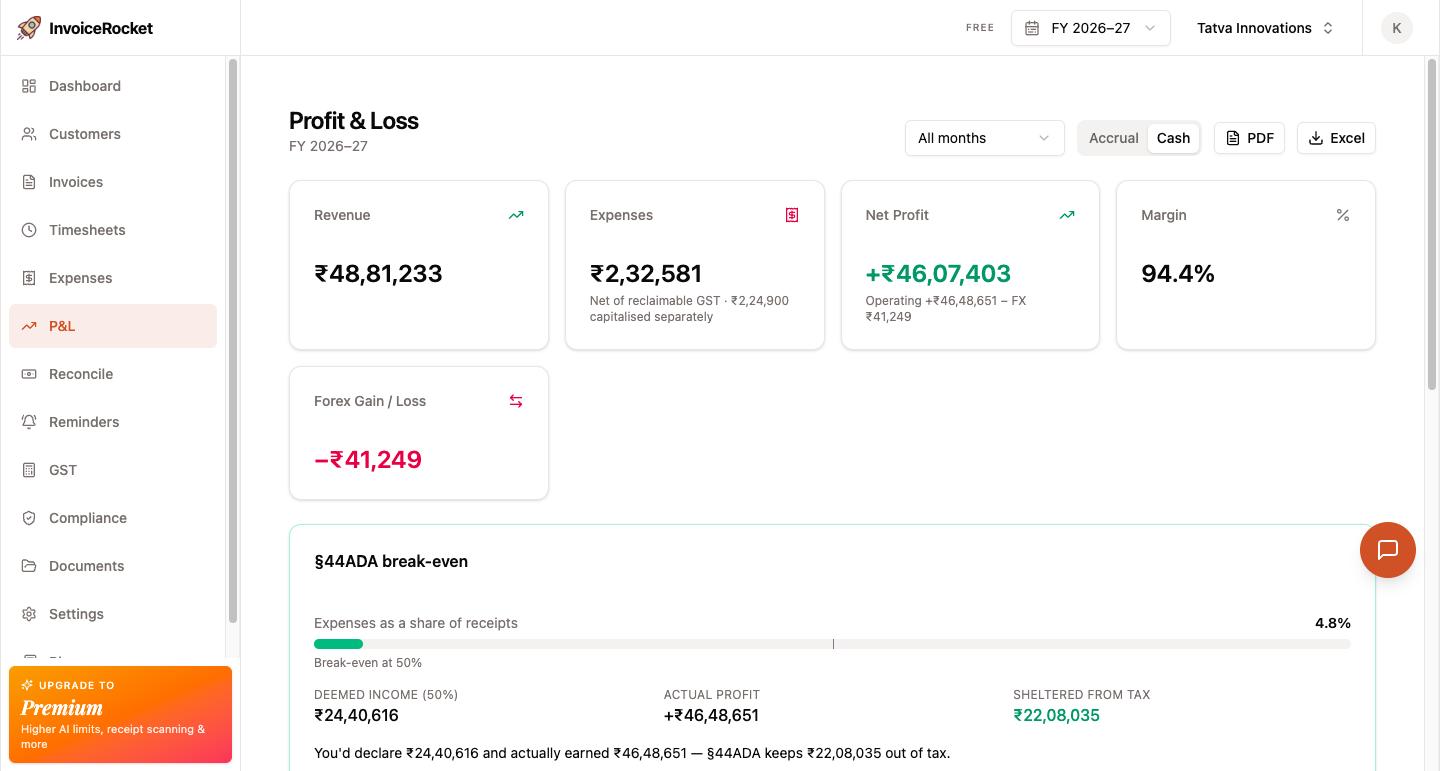
Task: Expand the Tatva Innovations company switcher
Action: pos(1266,28)
